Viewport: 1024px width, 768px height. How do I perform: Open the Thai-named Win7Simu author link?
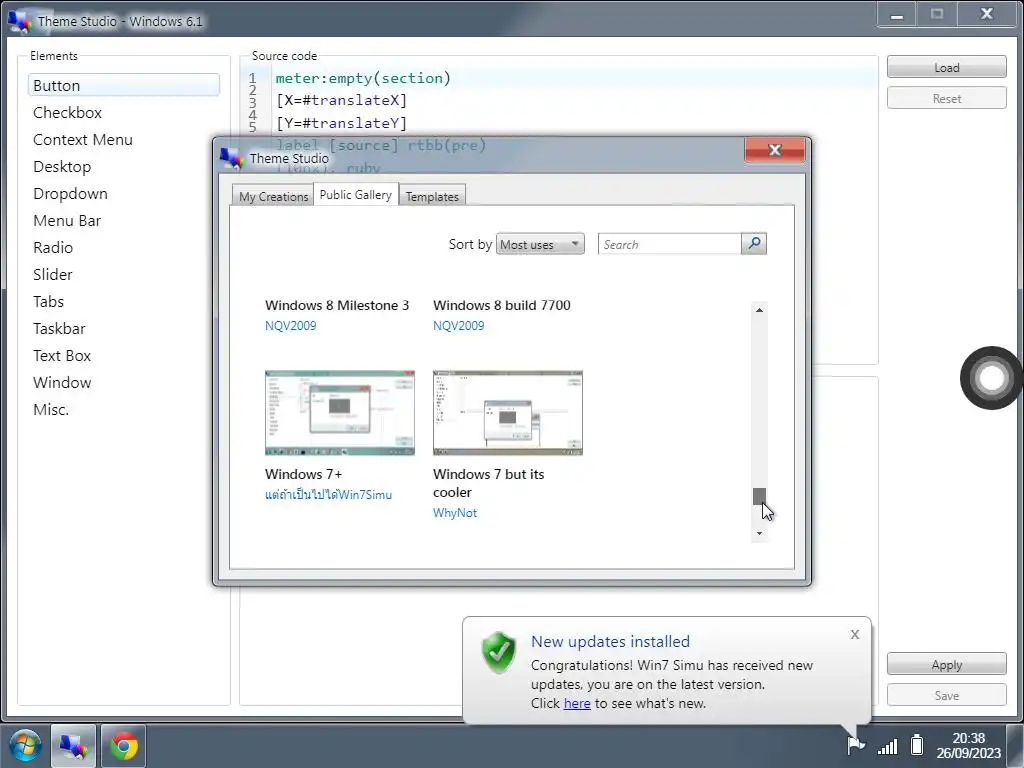(328, 495)
